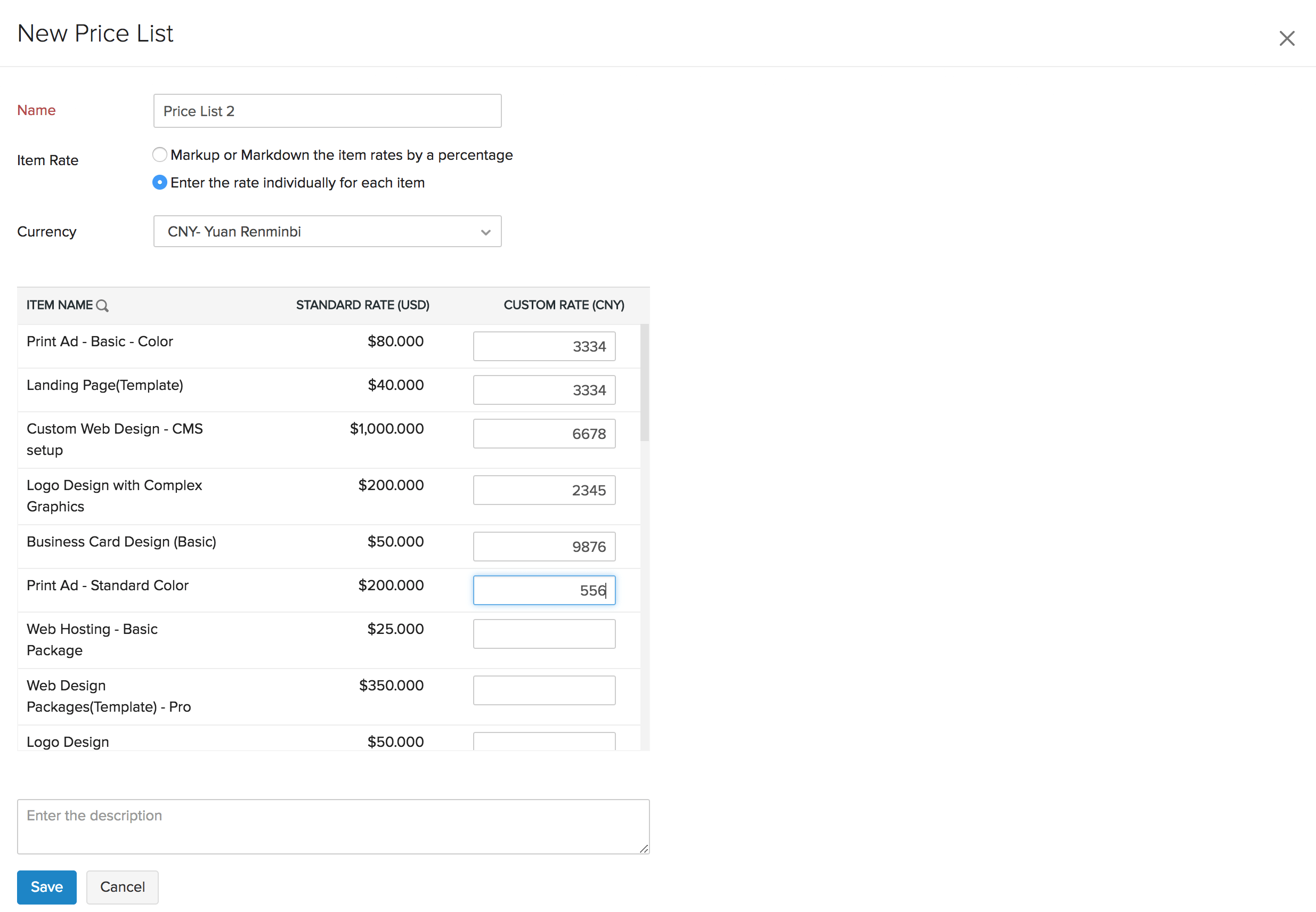Click empty rate field for Web Design Packages Pro

click(544, 690)
